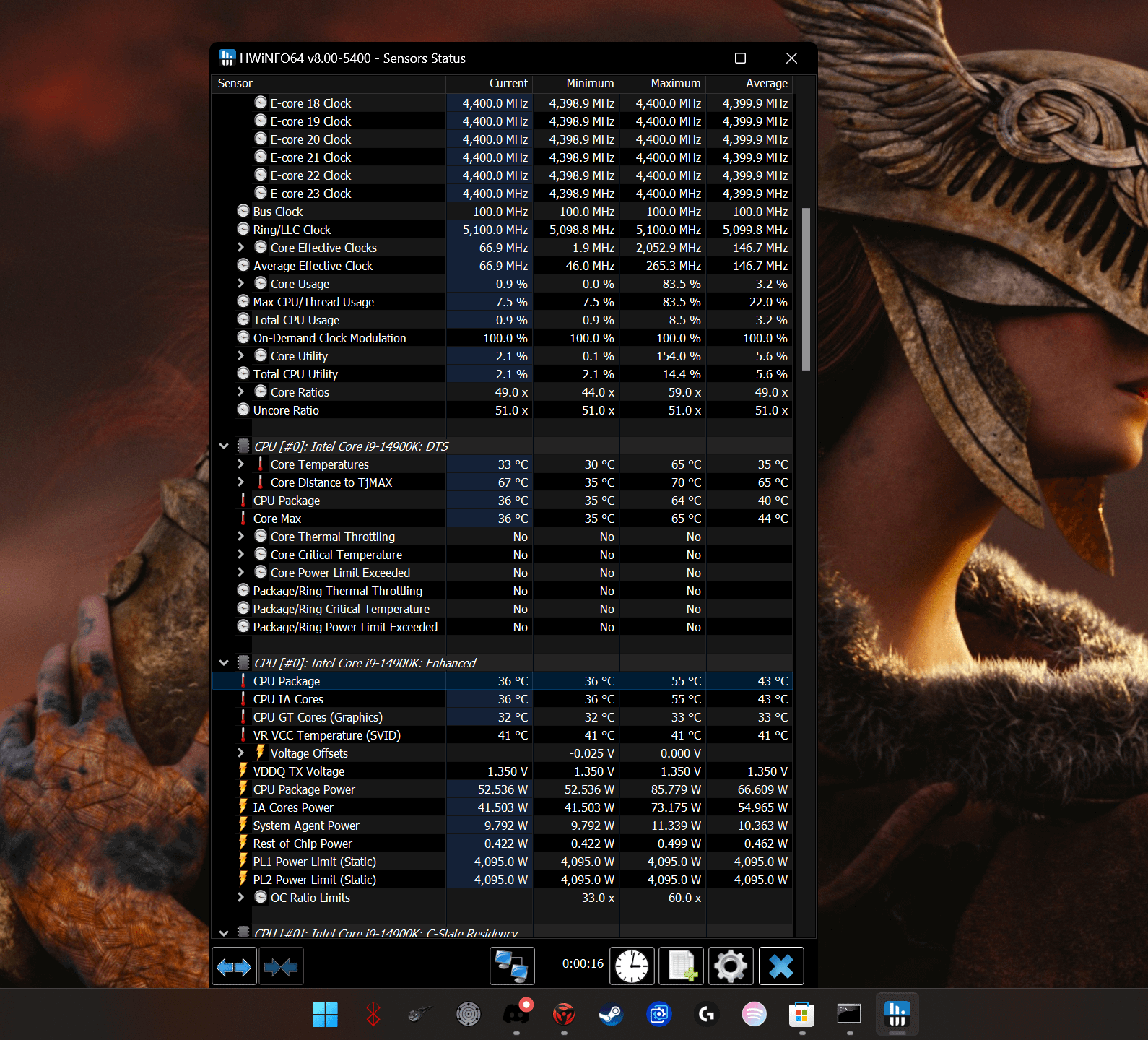This screenshot has width=1148, height=1040.
Task: Launch Steam from the taskbar
Action: click(611, 1015)
